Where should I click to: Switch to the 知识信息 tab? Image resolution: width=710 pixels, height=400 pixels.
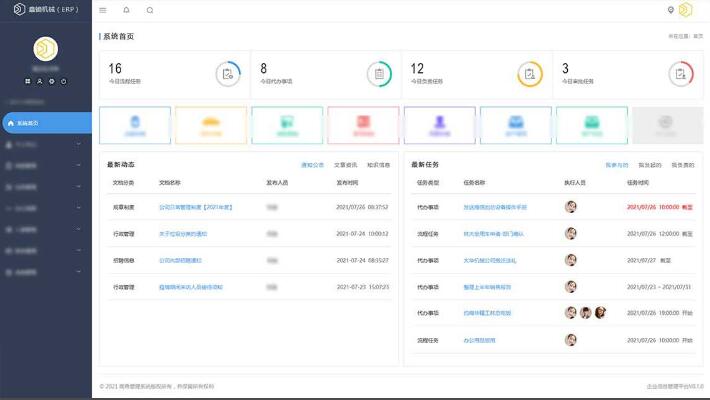point(378,164)
